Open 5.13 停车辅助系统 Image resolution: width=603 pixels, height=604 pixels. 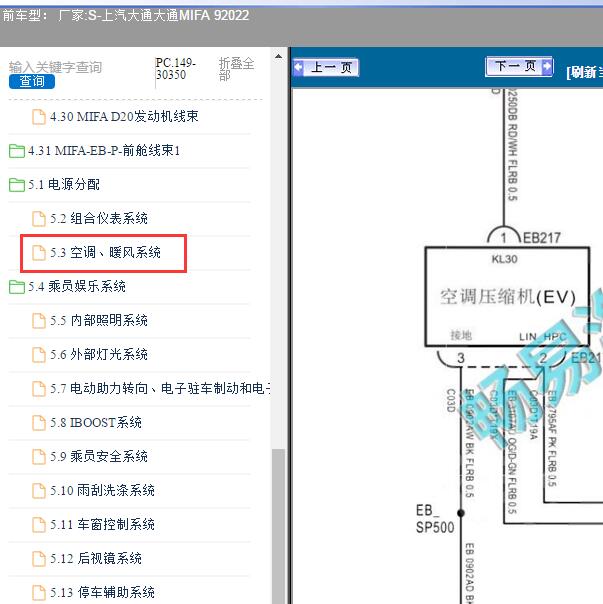pos(102,592)
